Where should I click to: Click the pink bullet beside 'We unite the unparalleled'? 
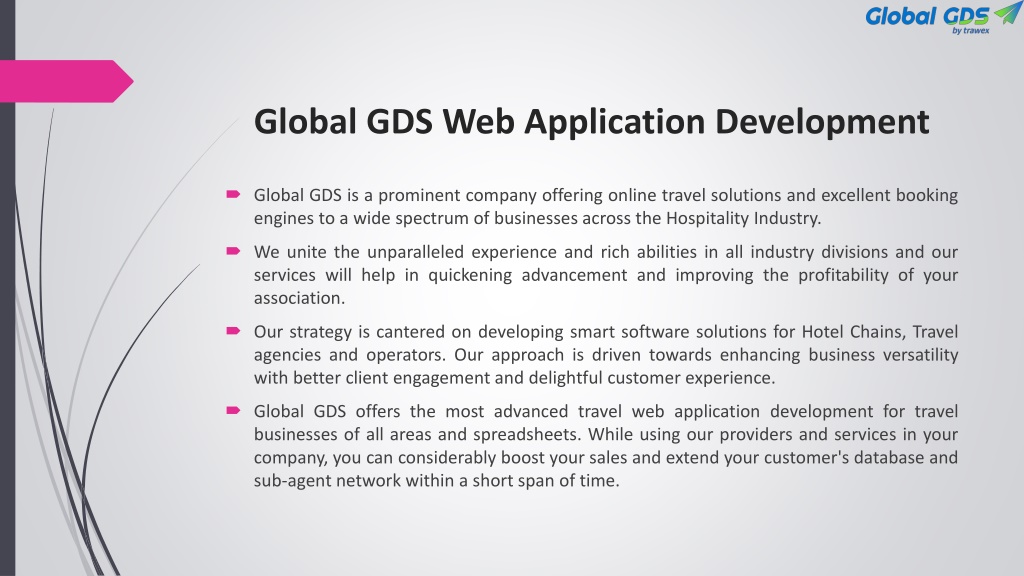point(233,251)
